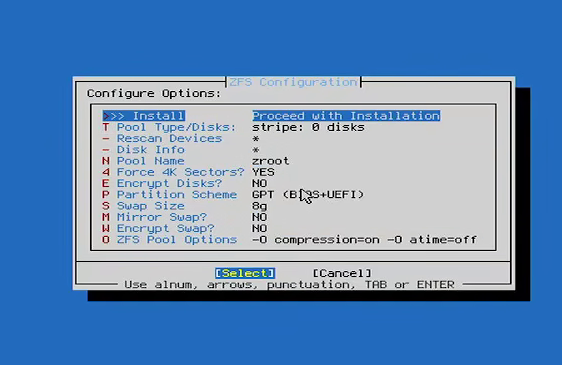This screenshot has height=365, width=562.
Task: Click the red S hotkey letter
Action: (106, 206)
